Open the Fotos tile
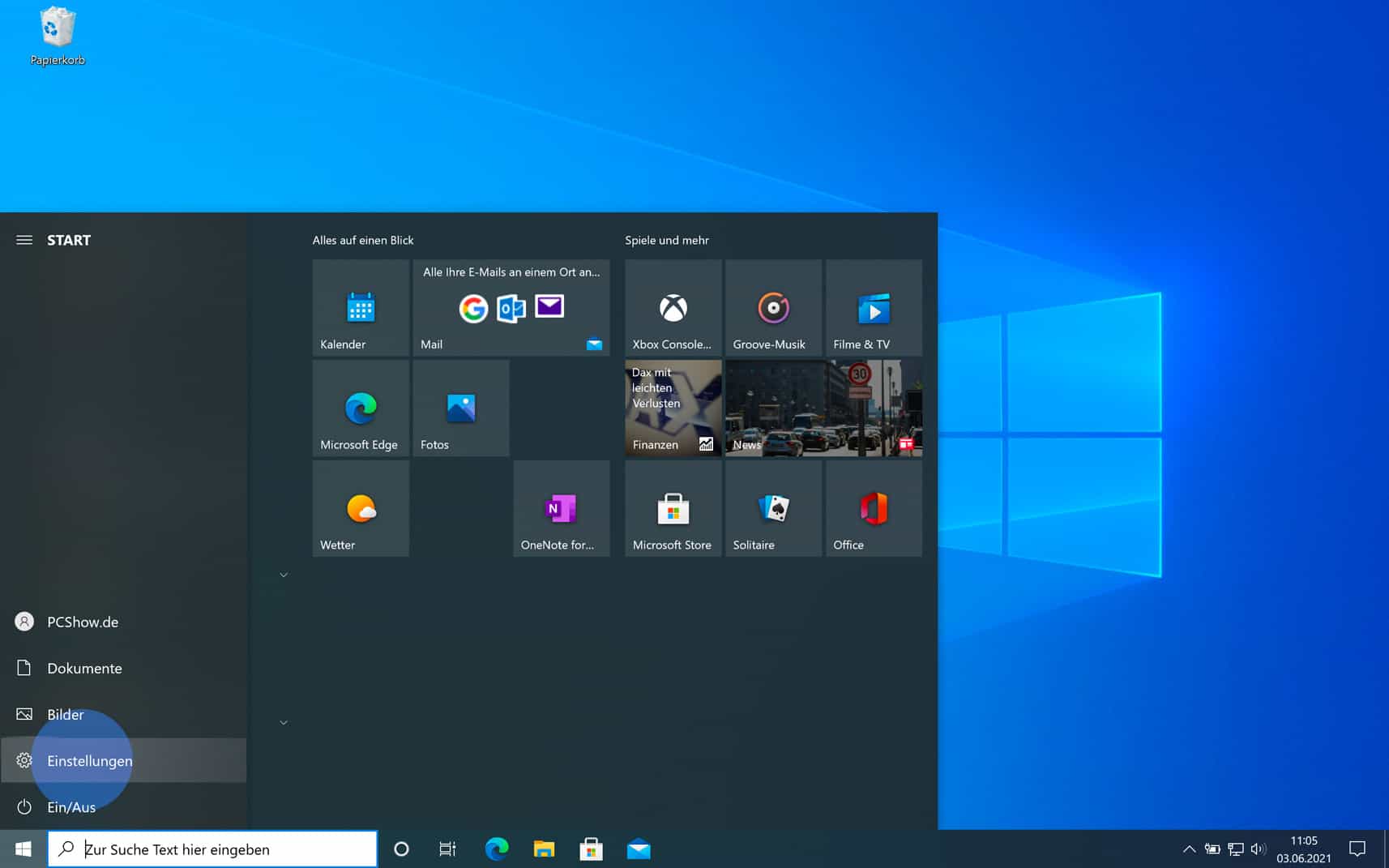1389x868 pixels. [461, 408]
